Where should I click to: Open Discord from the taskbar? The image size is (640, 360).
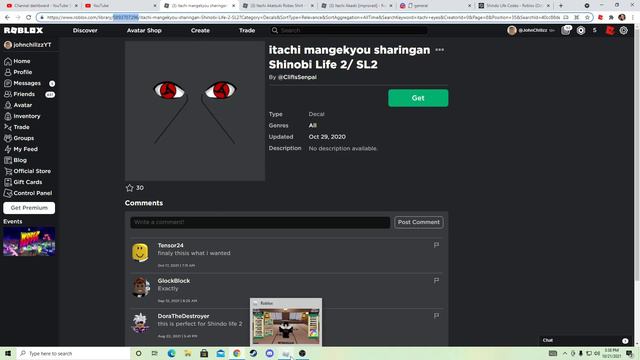click(269, 353)
